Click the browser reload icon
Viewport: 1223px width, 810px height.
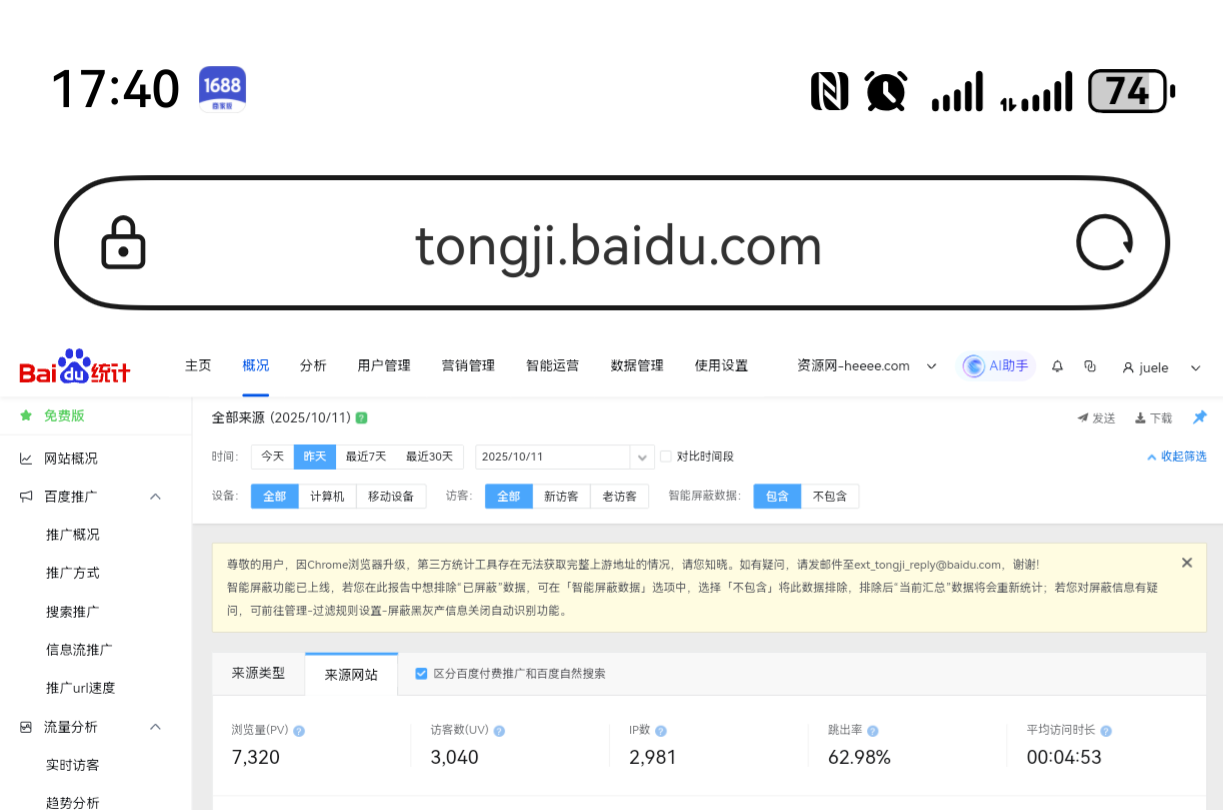pos(1104,243)
